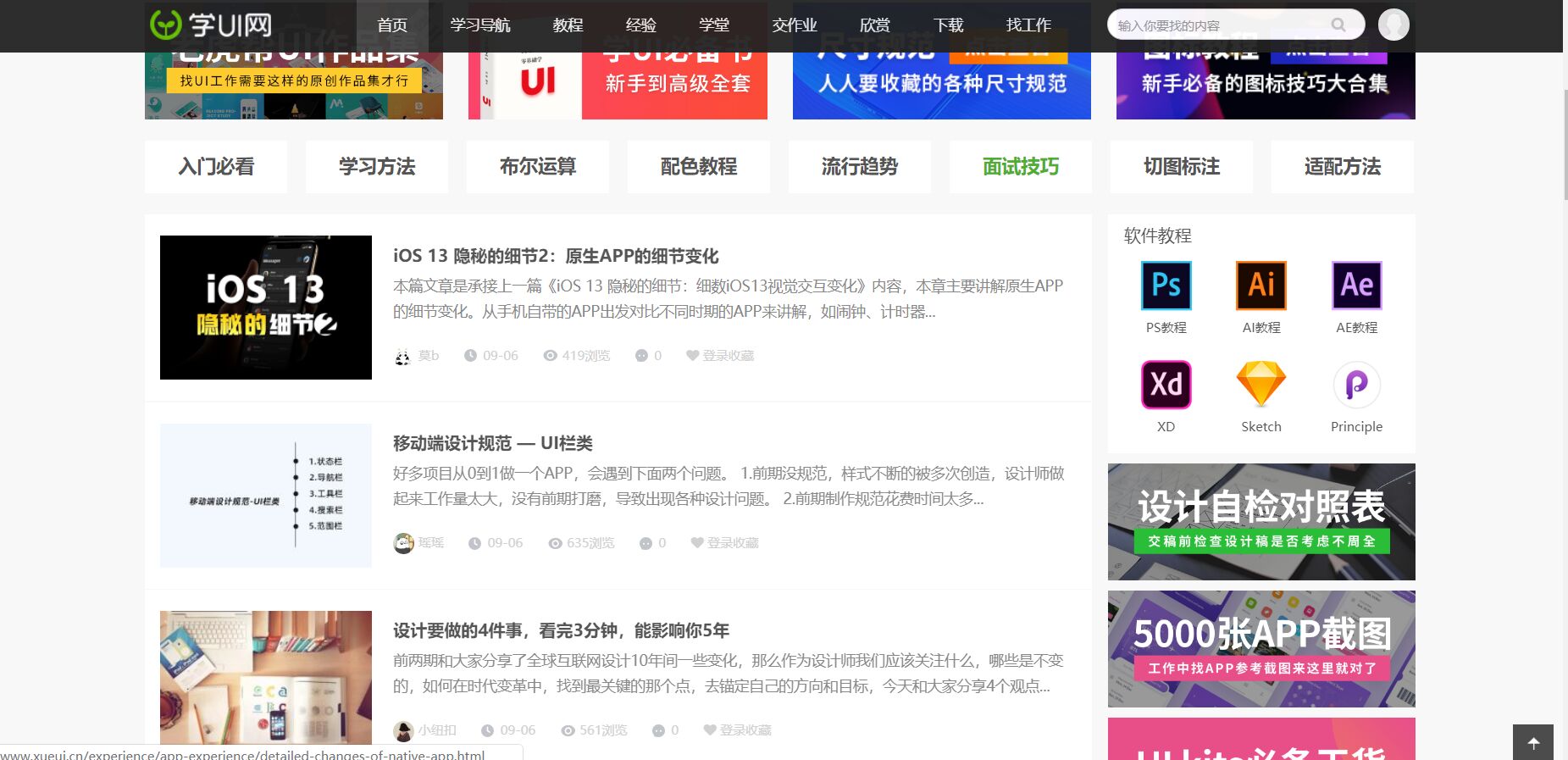1568x760 pixels.
Task: Click the comment icon on 移动端设计规范 article
Action: 645,543
